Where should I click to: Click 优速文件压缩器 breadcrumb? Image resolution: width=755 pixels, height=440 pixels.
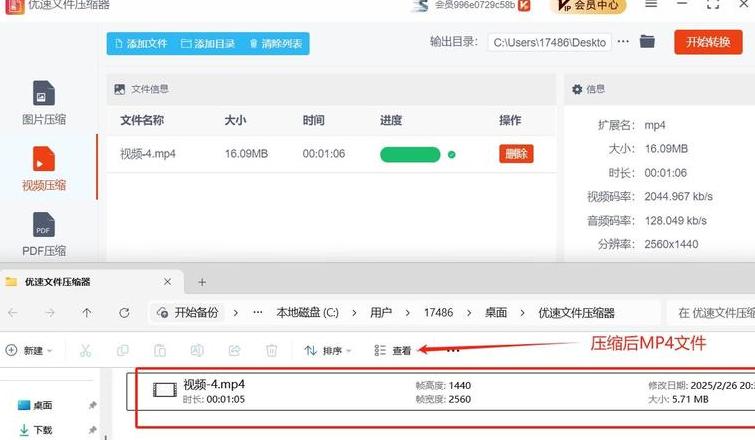[x=576, y=313]
